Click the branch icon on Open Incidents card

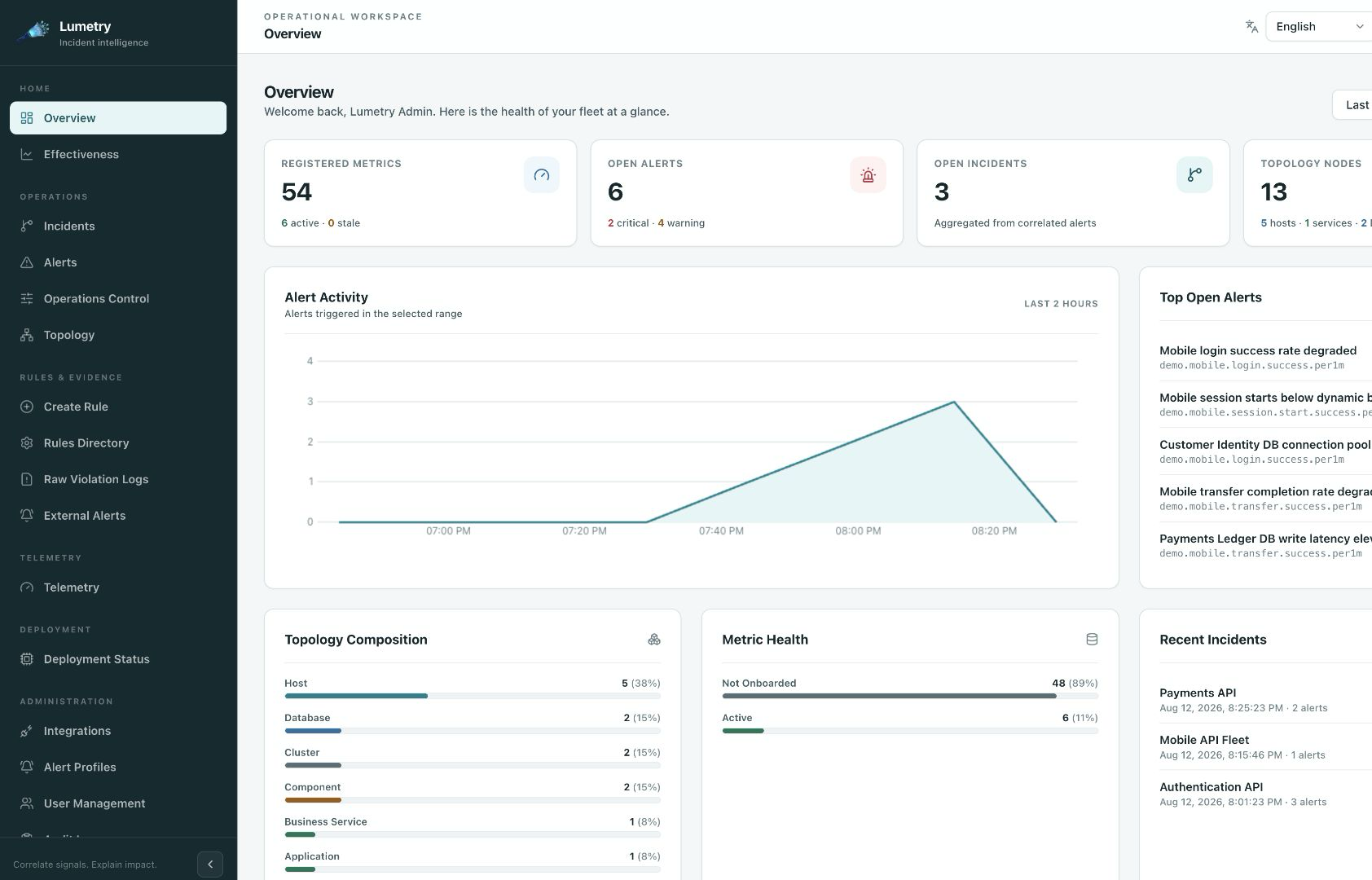pyautogui.click(x=1194, y=175)
